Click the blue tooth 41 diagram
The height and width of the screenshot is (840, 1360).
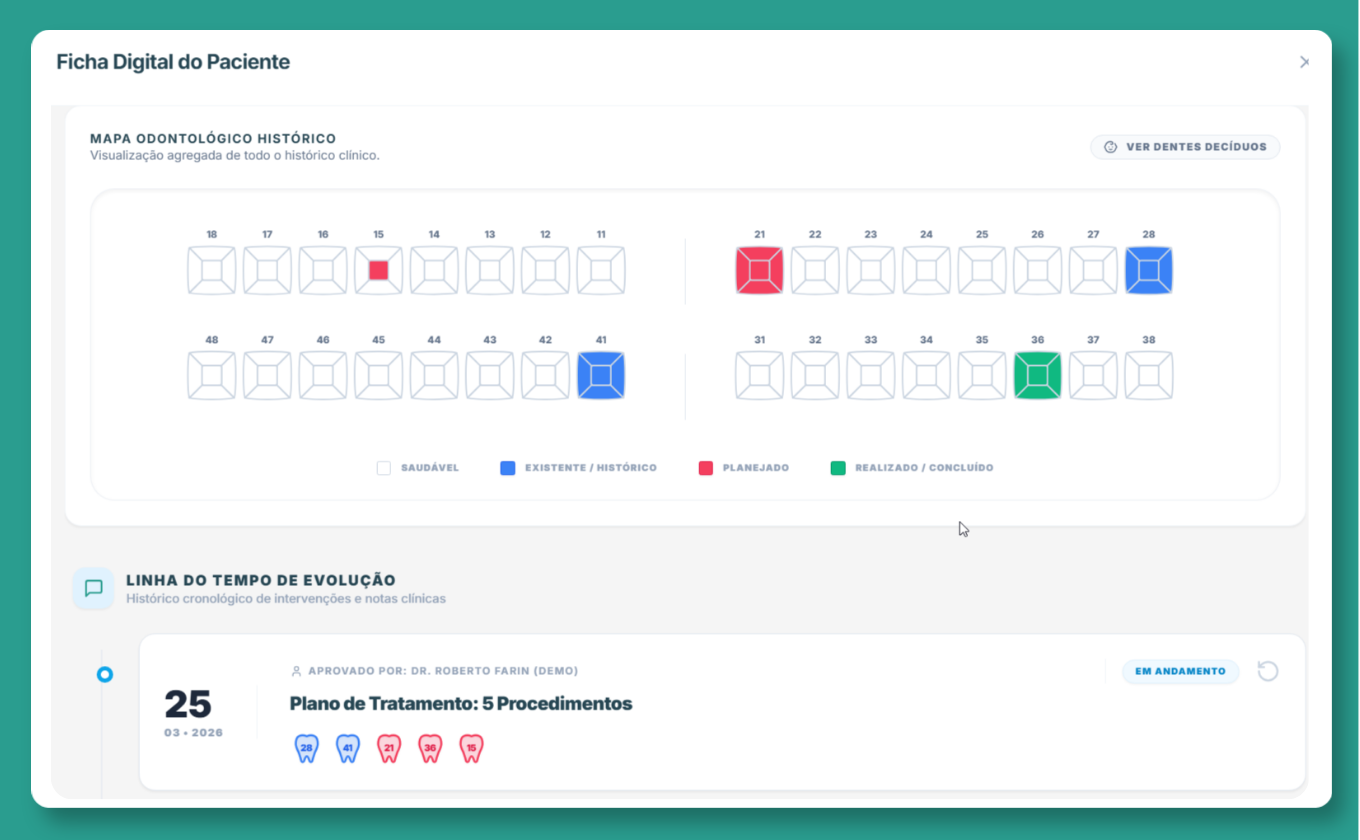click(601, 376)
